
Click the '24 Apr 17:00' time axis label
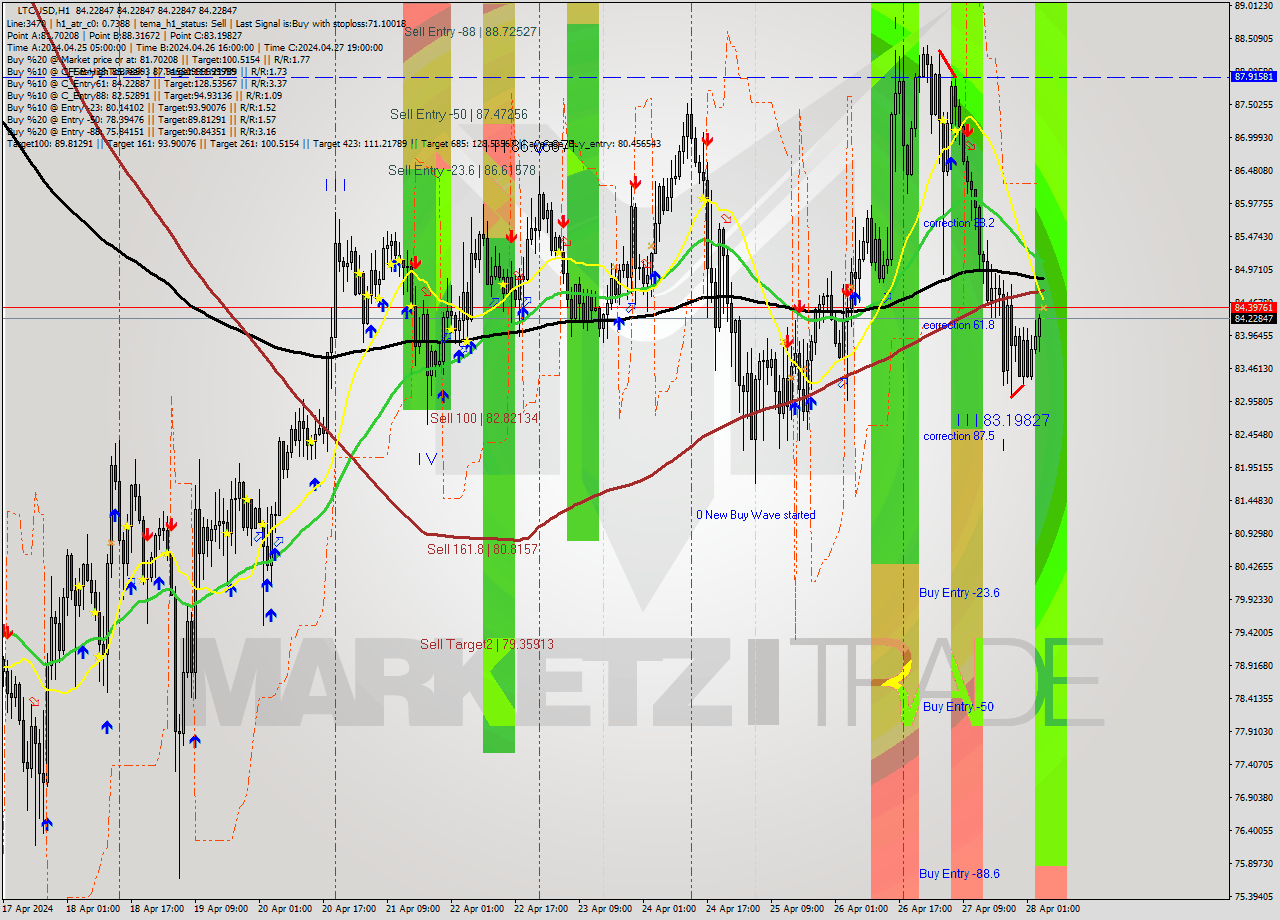(x=732, y=910)
